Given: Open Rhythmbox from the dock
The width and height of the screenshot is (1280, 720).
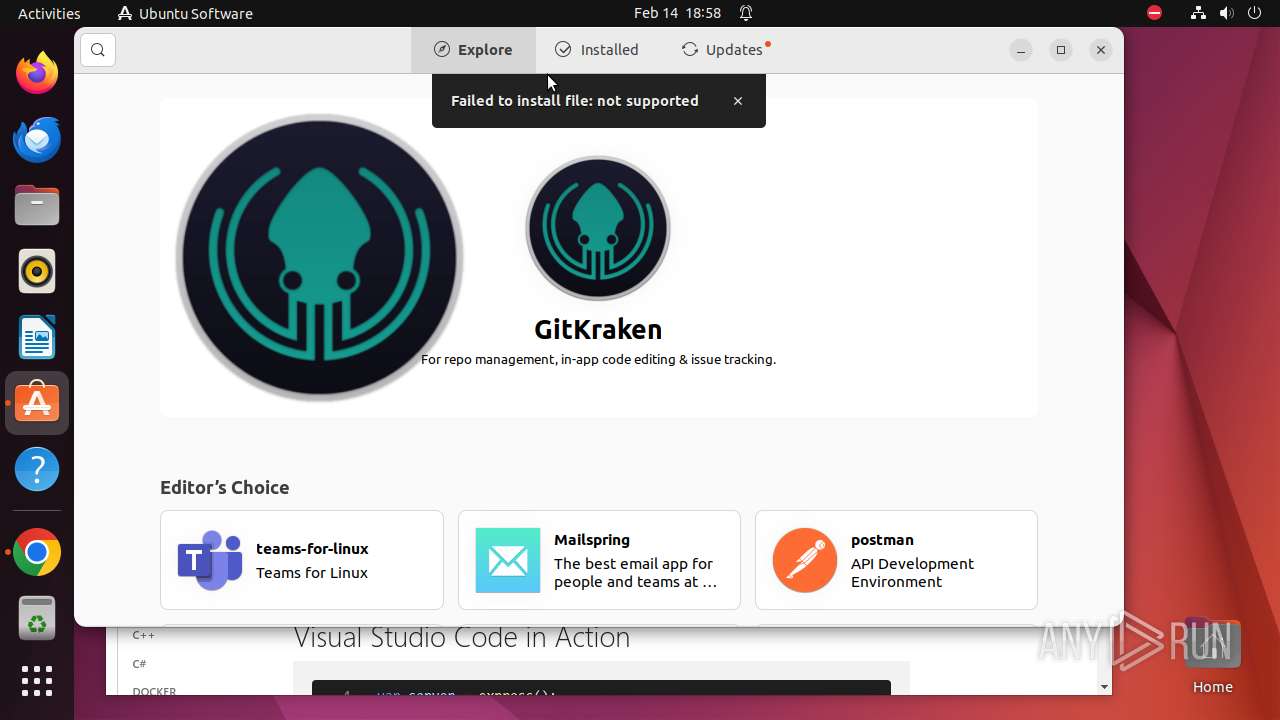Looking at the screenshot, I should pos(37,272).
